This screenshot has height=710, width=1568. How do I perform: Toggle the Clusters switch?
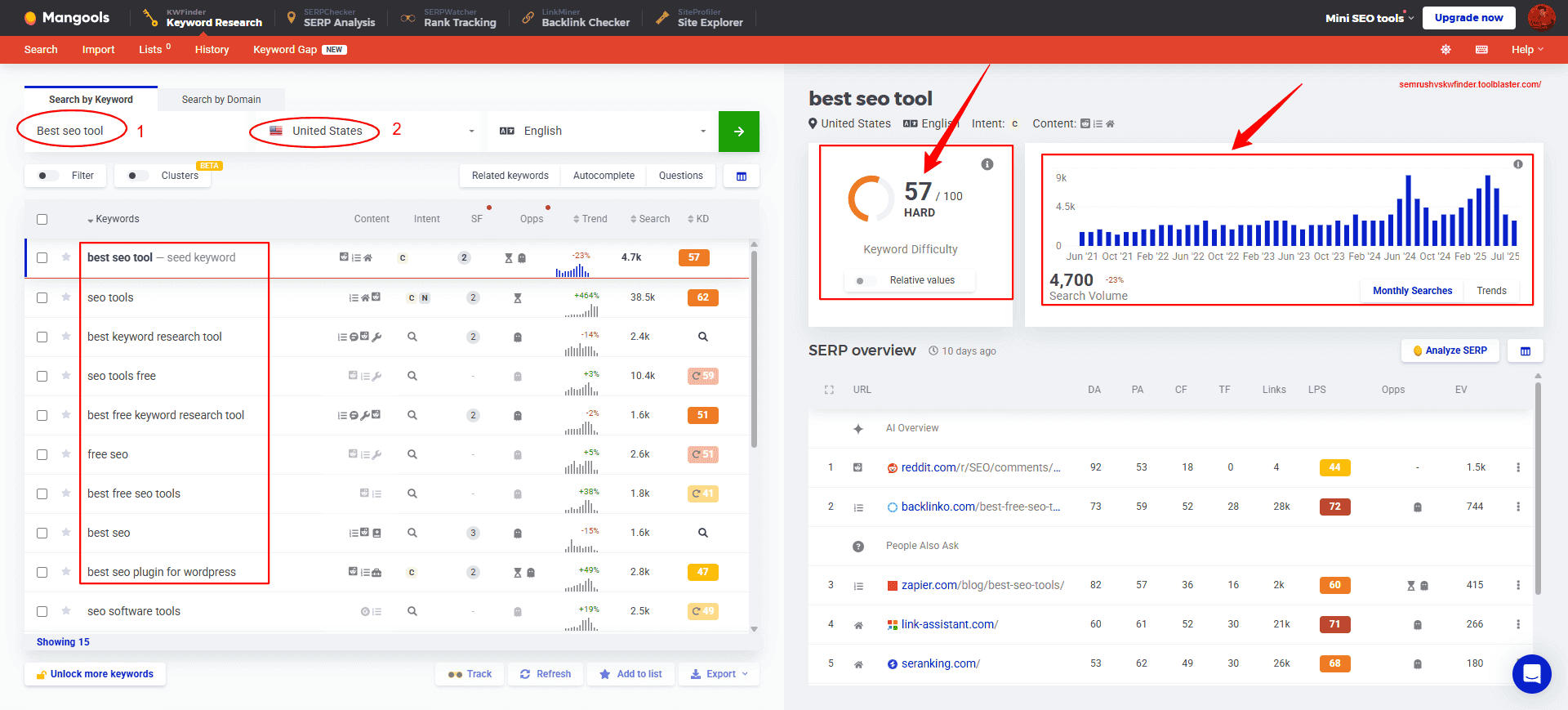click(x=138, y=176)
